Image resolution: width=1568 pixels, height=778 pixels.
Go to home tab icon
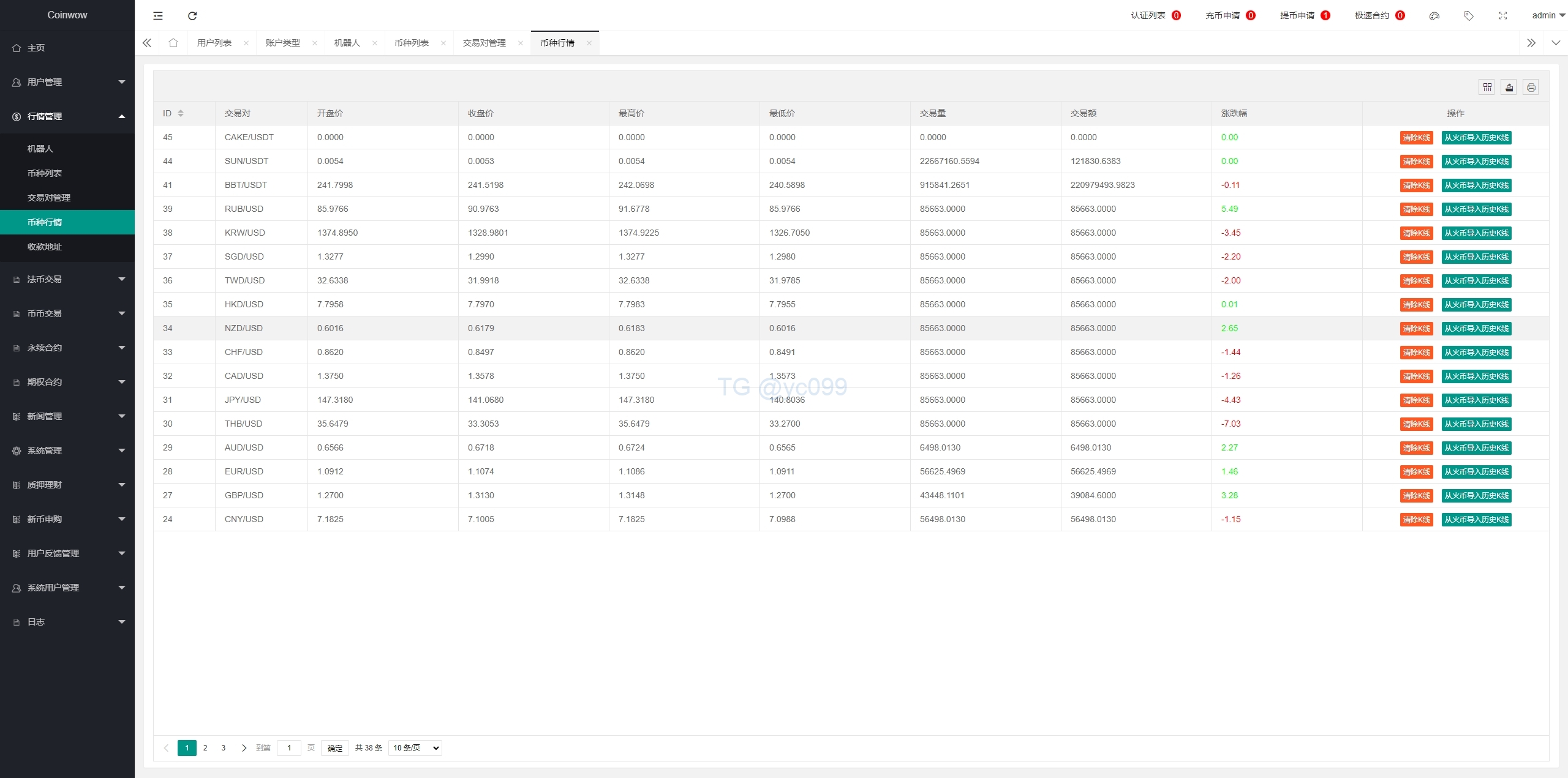(x=173, y=43)
